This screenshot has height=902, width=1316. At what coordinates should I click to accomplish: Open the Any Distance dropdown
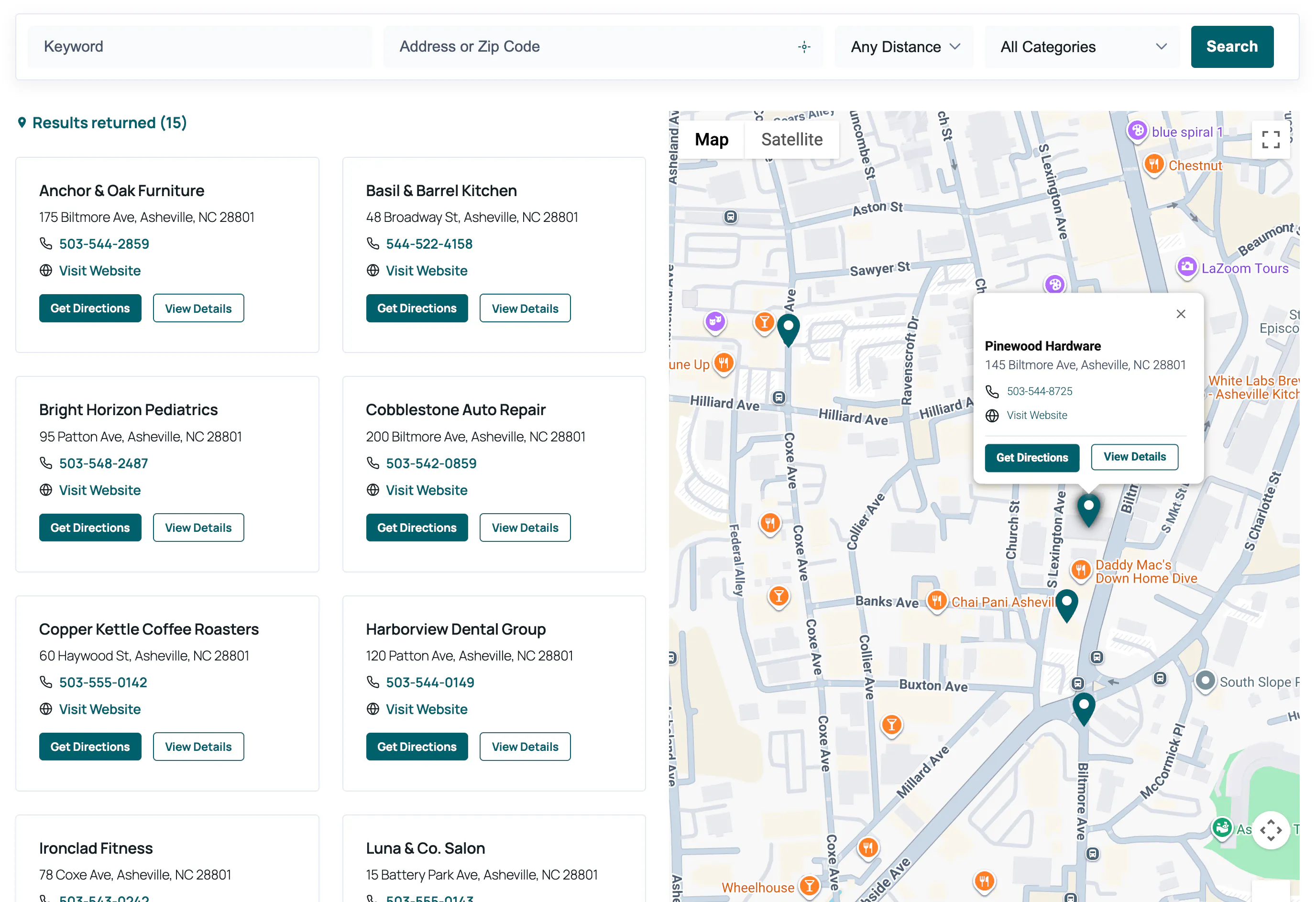pos(904,47)
